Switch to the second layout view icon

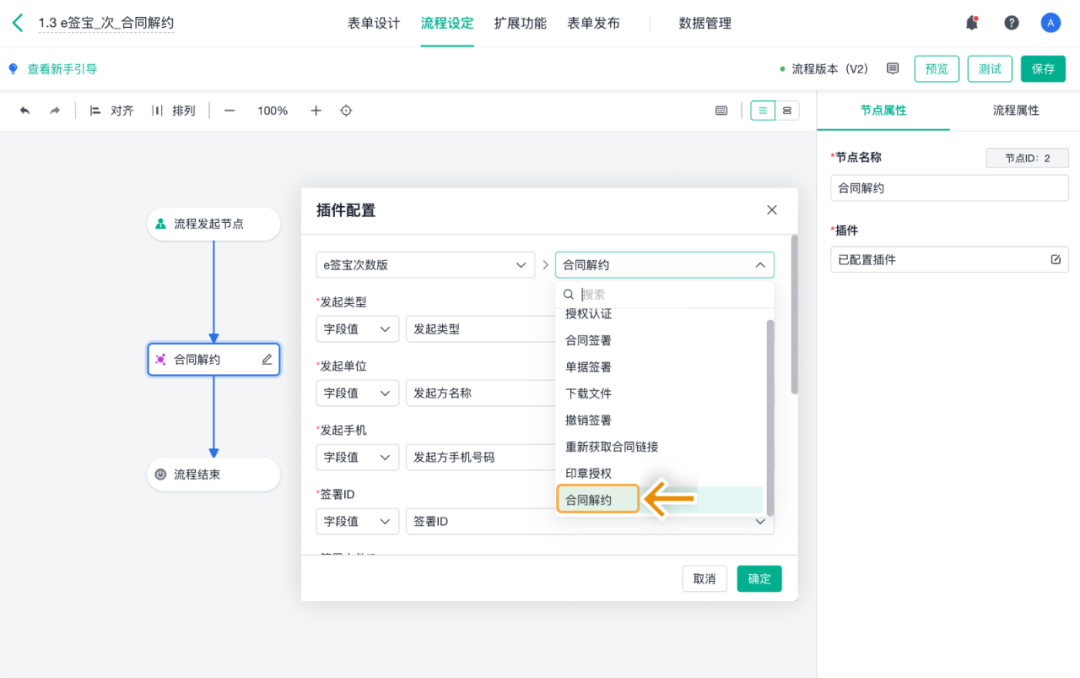(x=787, y=110)
